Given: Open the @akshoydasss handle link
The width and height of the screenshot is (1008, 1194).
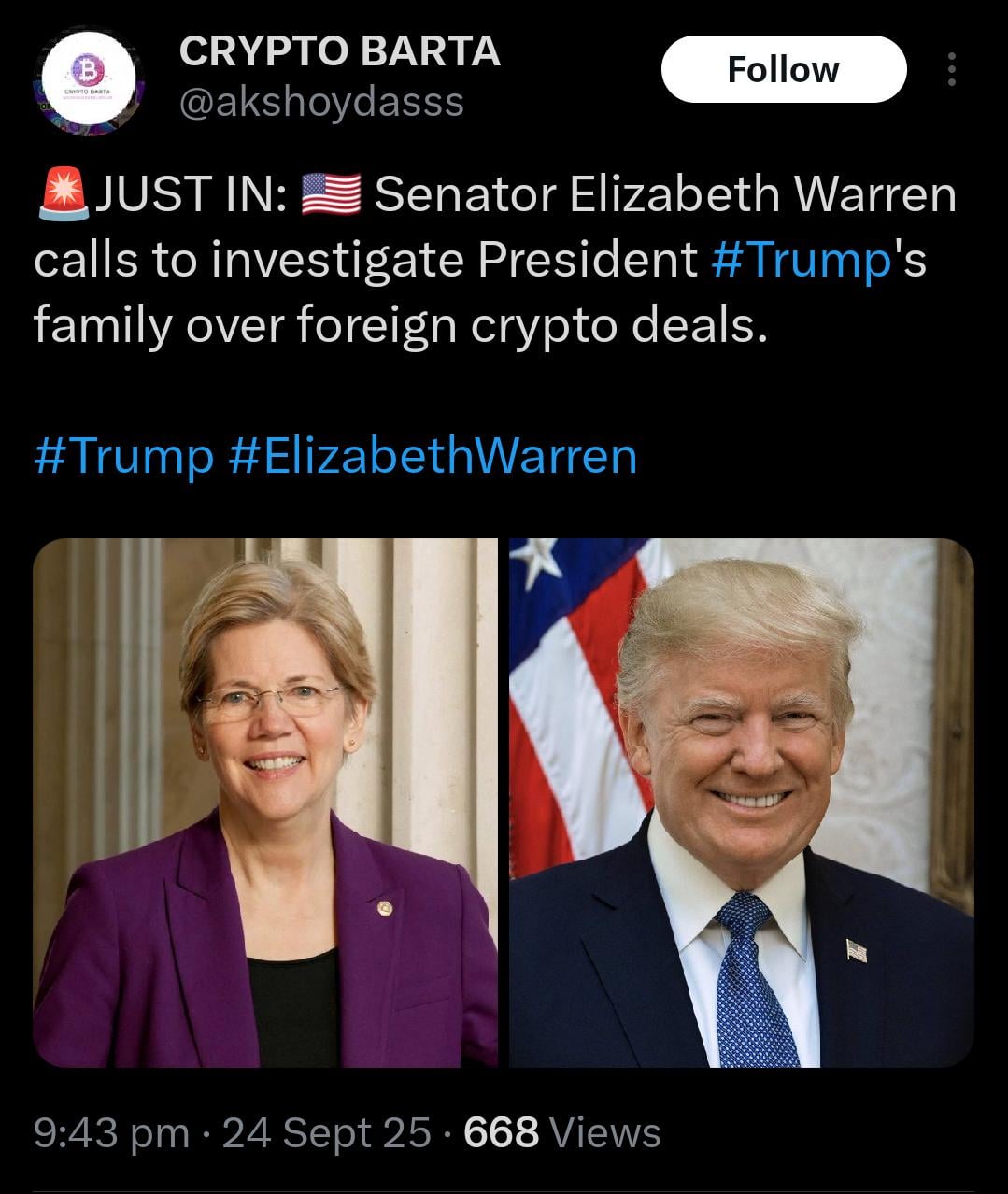Looking at the screenshot, I should (x=321, y=102).
